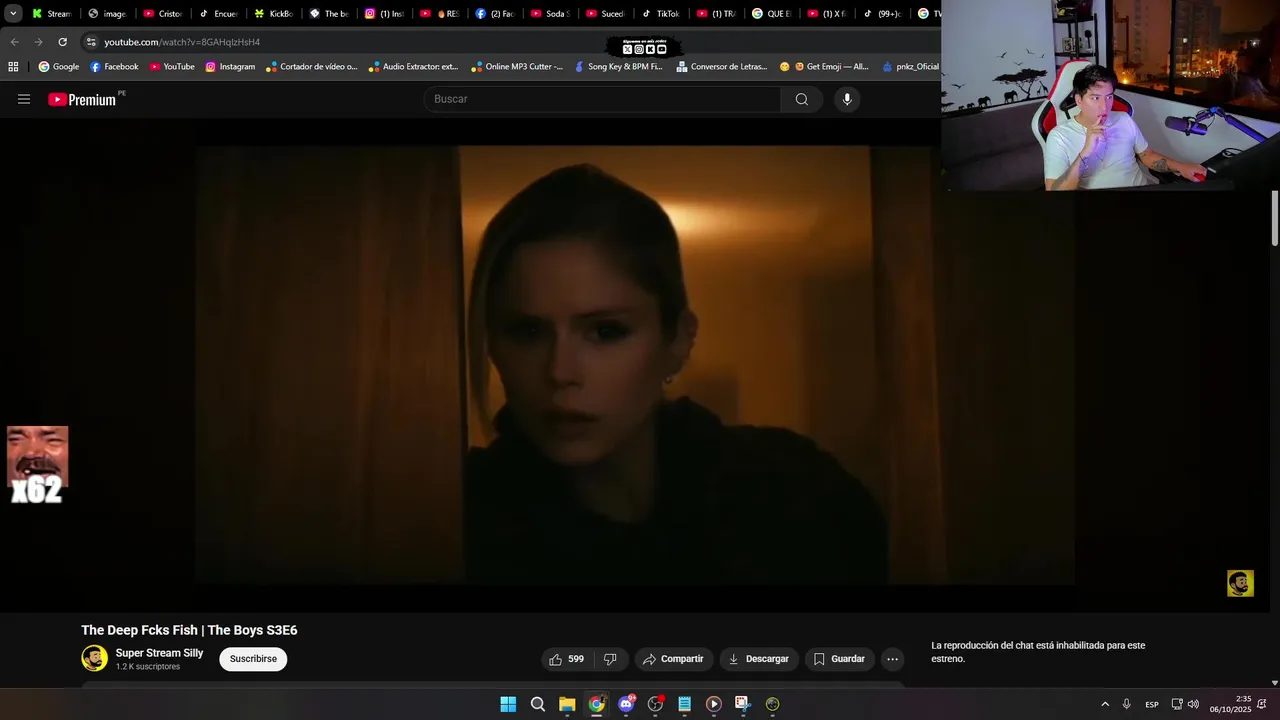Open volume control from system tray

(x=1193, y=704)
